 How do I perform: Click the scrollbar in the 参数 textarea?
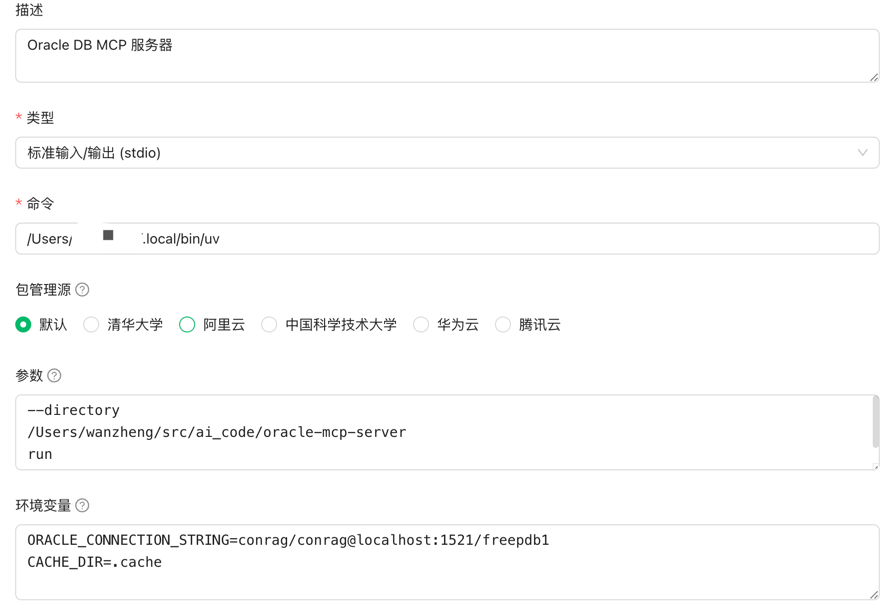(x=876, y=422)
